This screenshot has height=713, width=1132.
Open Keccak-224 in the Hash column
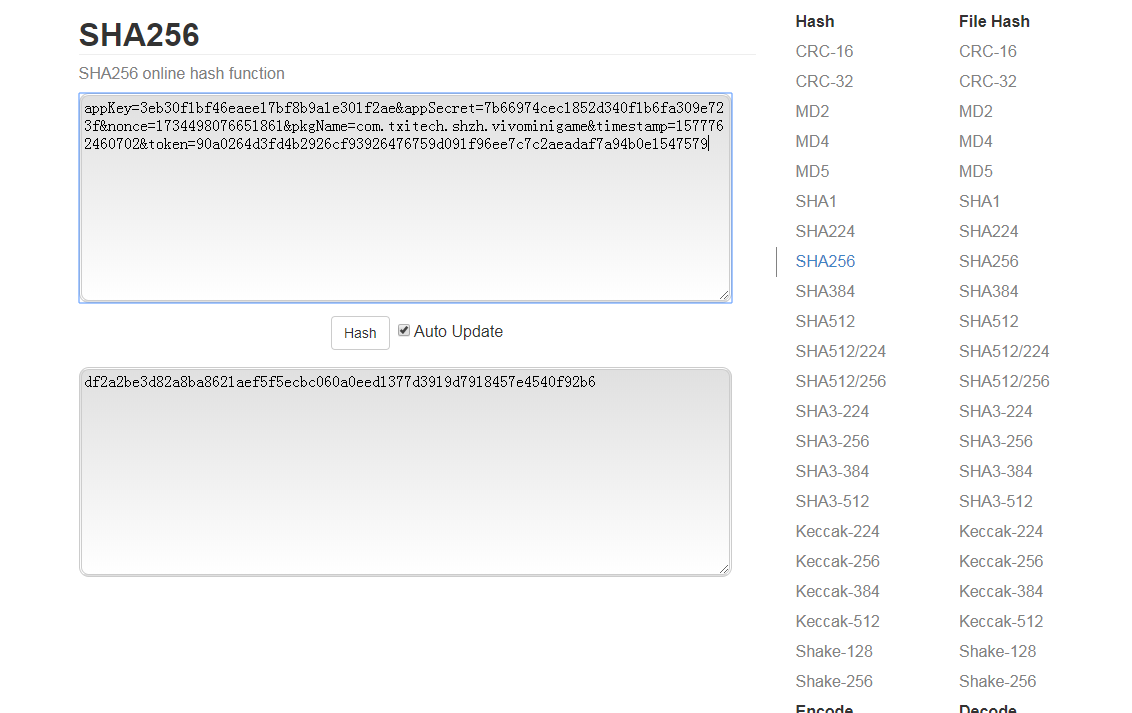[837, 531]
